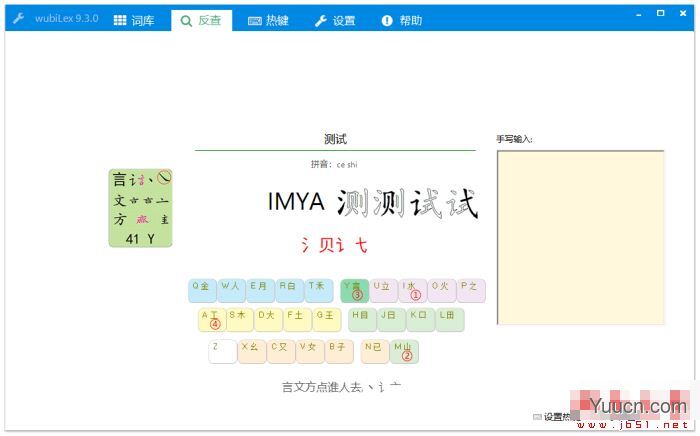Click the P之 key
This screenshot has width=700, height=436.
(x=471, y=291)
